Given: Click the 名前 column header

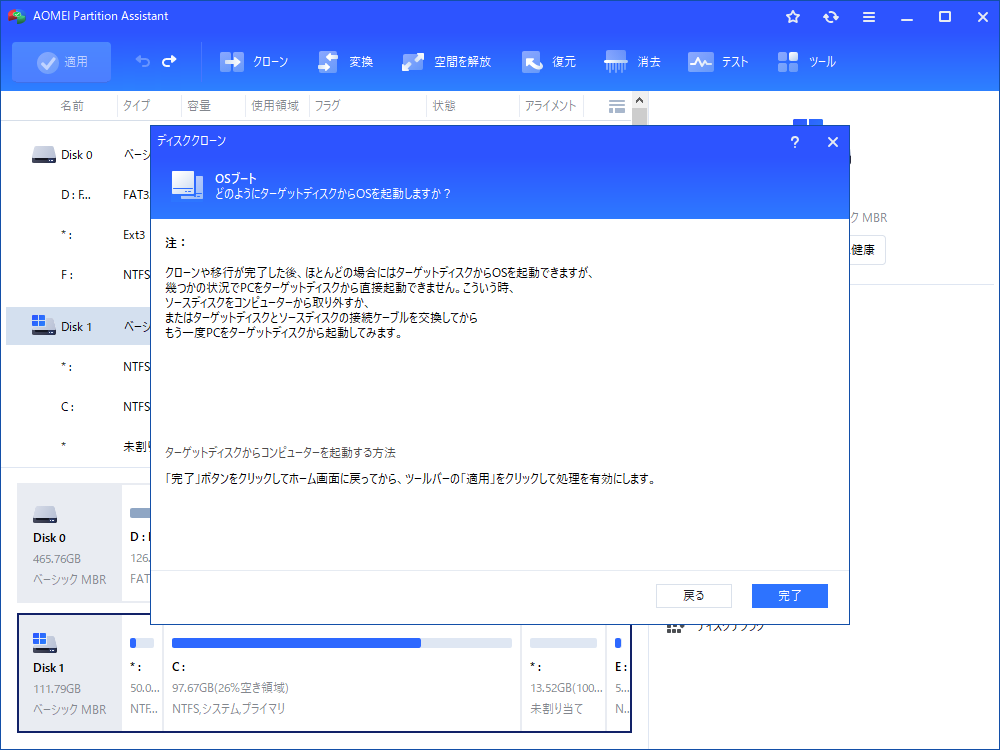Looking at the screenshot, I should [x=72, y=106].
